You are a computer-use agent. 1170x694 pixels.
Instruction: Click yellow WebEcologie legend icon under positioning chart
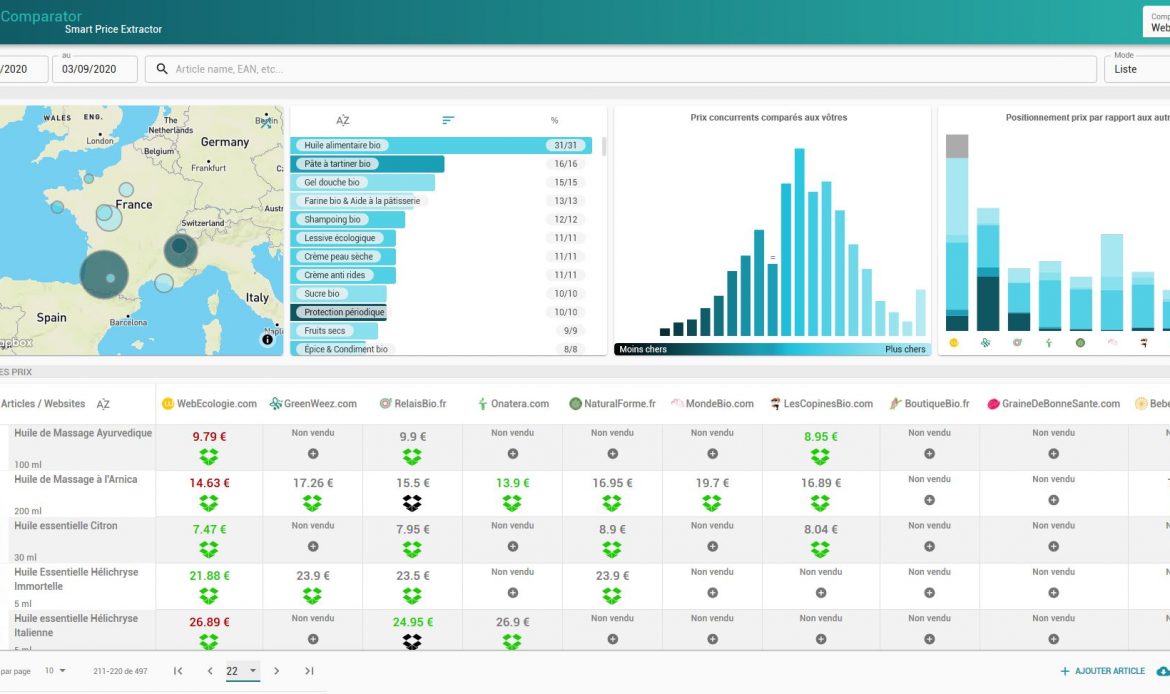[x=953, y=343]
